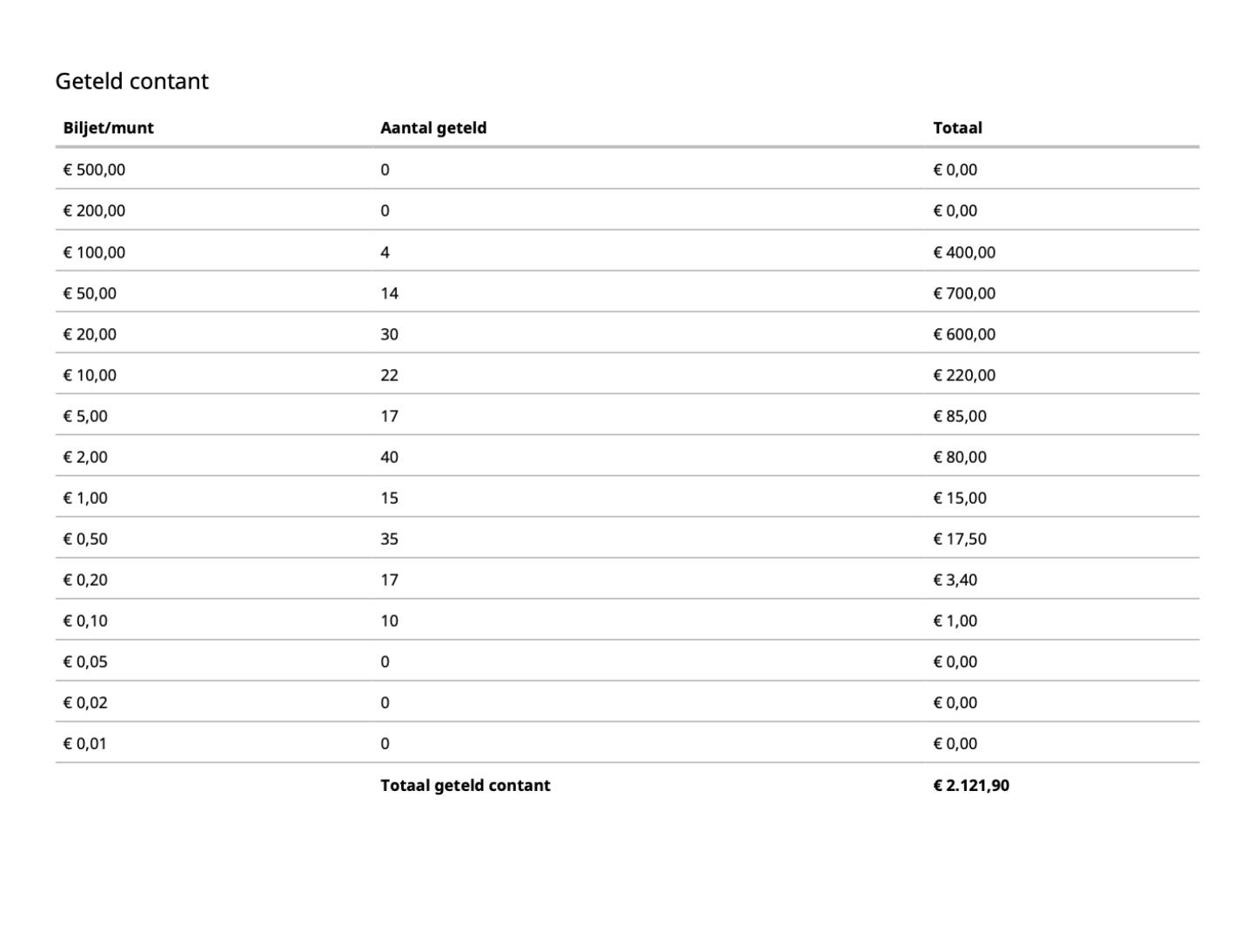The width and height of the screenshot is (1254, 952).
Task: Click the count 40 for € 2,00
Action: point(389,457)
